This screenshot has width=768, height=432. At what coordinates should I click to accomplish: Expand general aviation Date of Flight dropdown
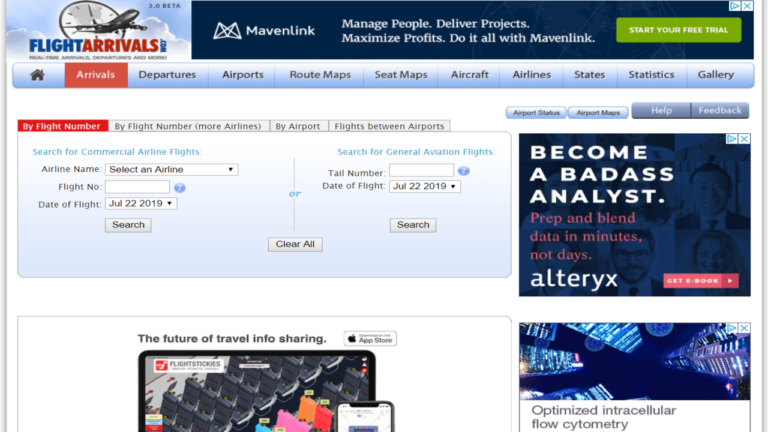pyautogui.click(x=425, y=186)
